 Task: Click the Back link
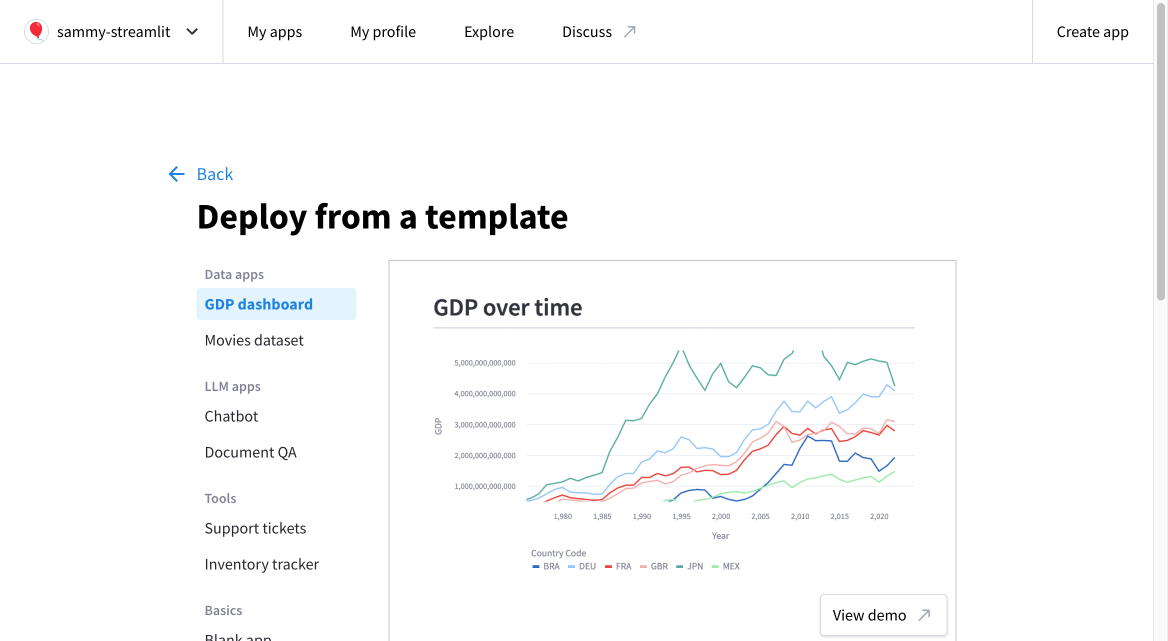click(x=213, y=173)
